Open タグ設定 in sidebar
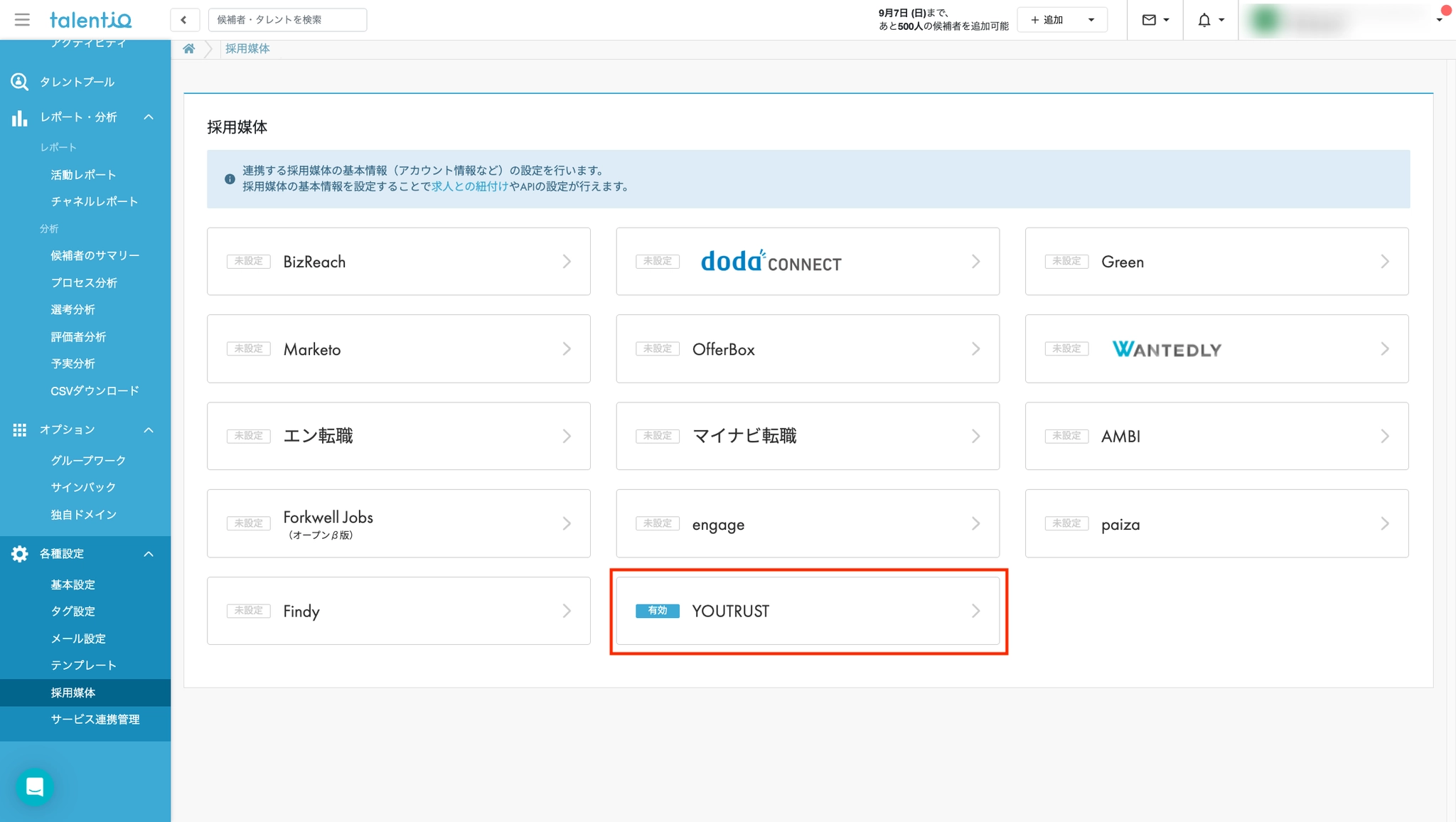Image resolution: width=1456 pixels, height=822 pixels. coord(73,612)
